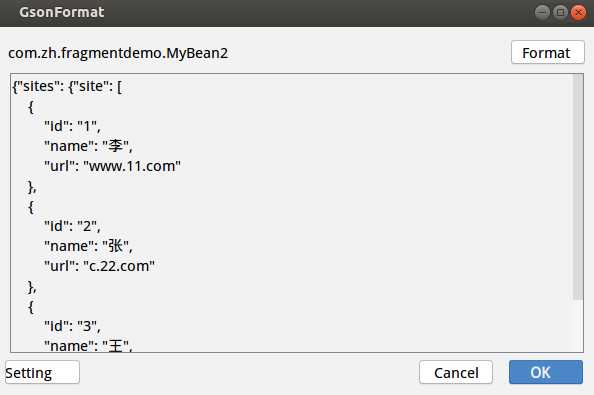The image size is (594, 395).
Task: Maximize the GsonFormat window
Action: (560, 12)
